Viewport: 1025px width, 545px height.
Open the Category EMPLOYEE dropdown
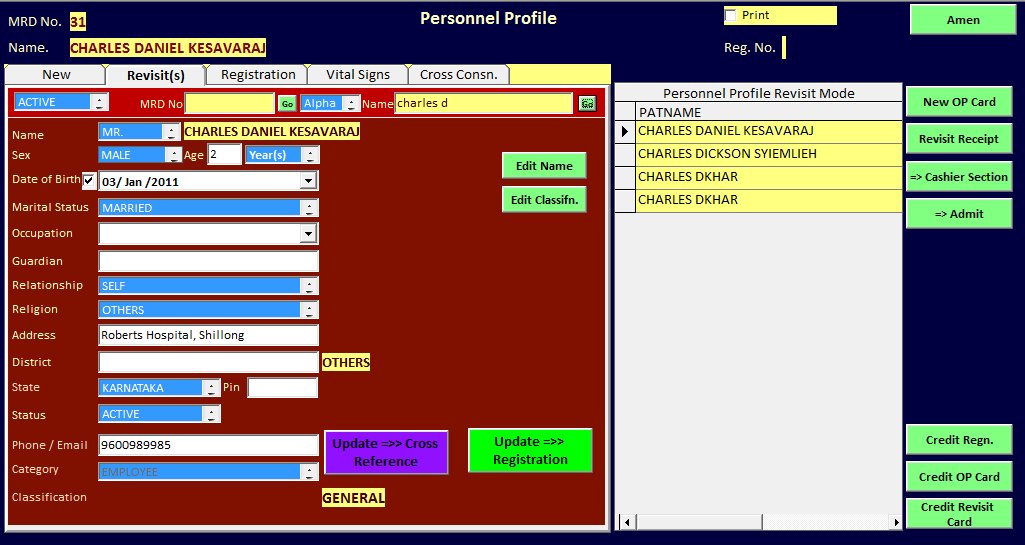(208, 472)
